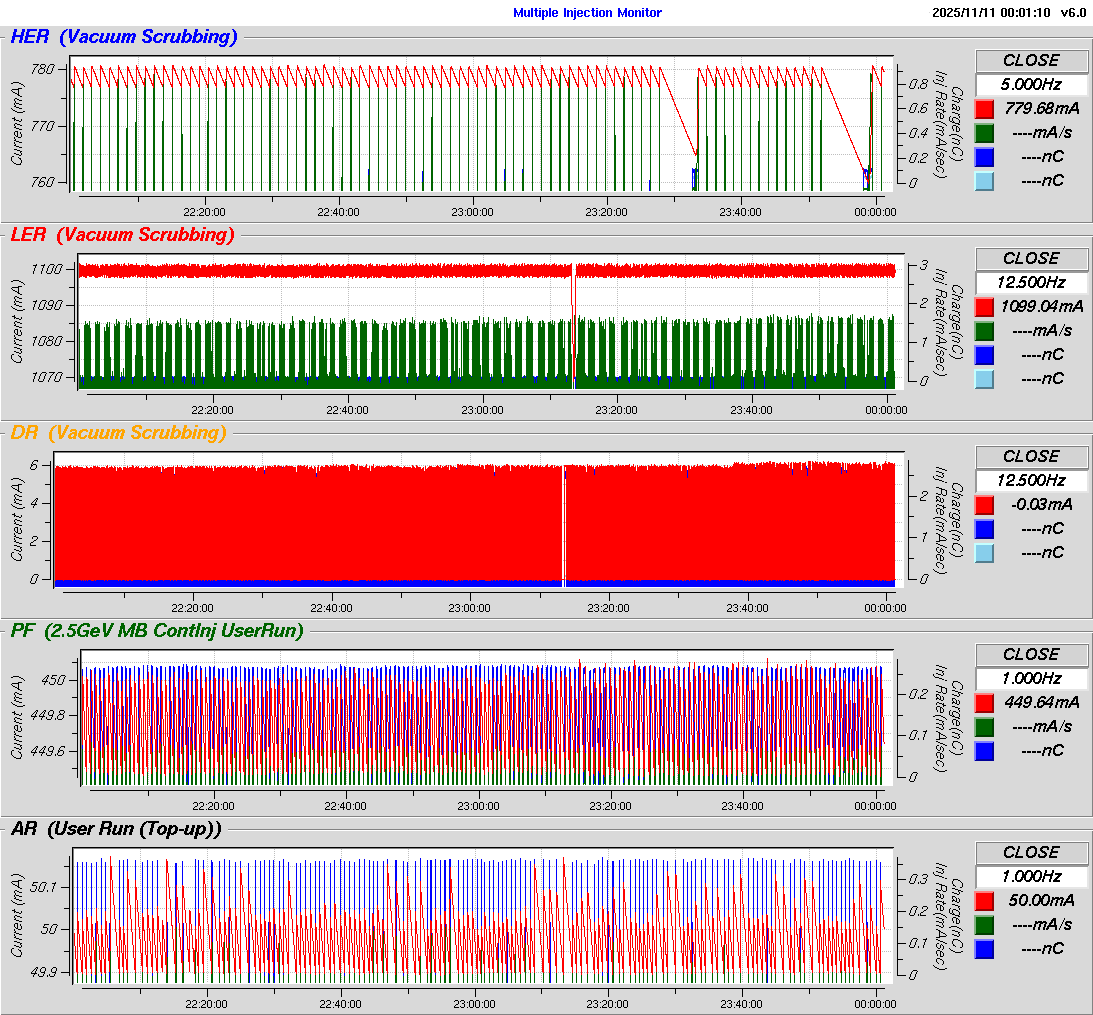Click the DR (Vacuum Scrubbing) panel title
Viewport: 1093px width, 1015px height.
pos(119,433)
